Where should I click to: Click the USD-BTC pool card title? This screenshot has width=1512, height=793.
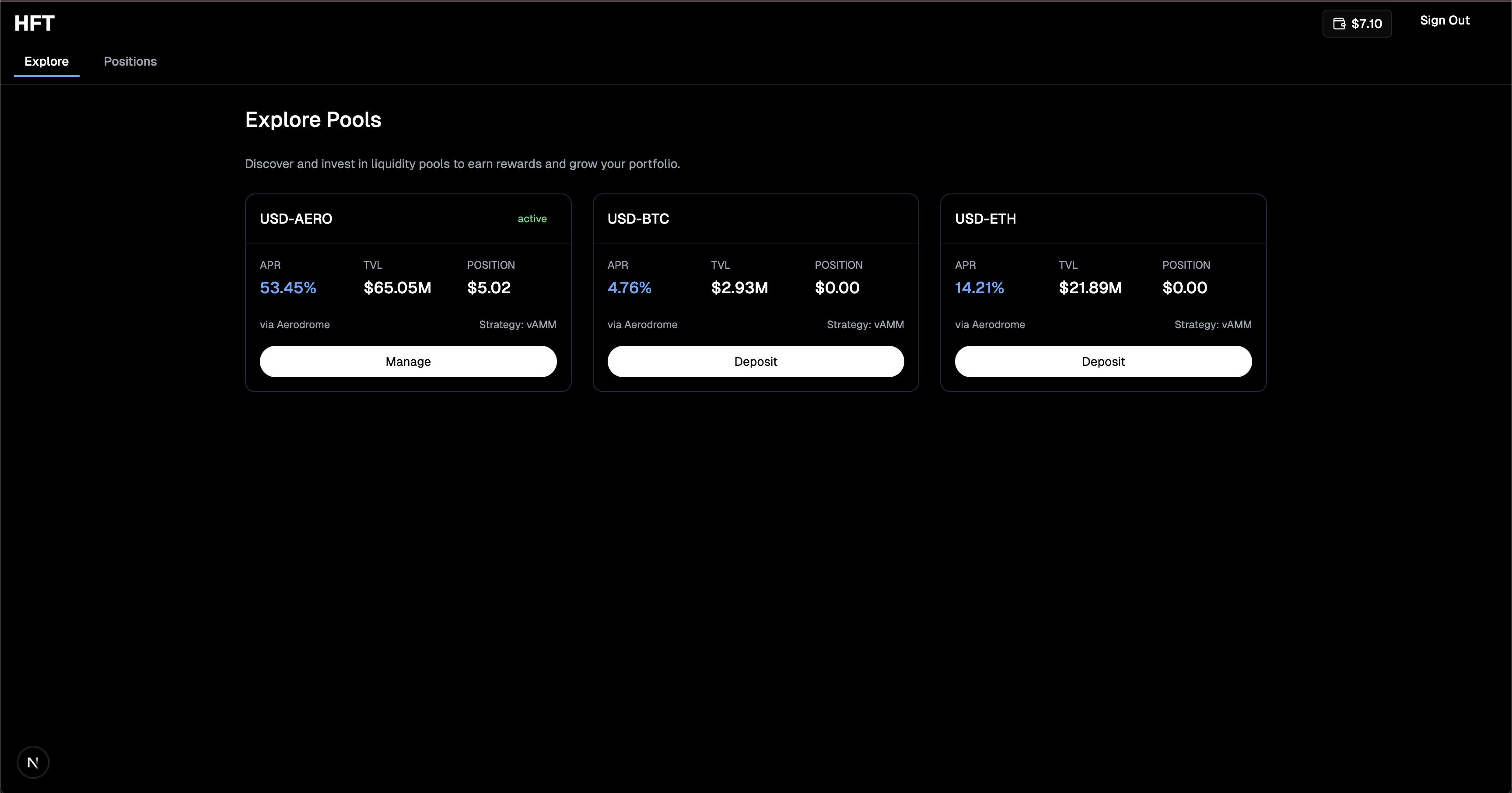tap(638, 218)
